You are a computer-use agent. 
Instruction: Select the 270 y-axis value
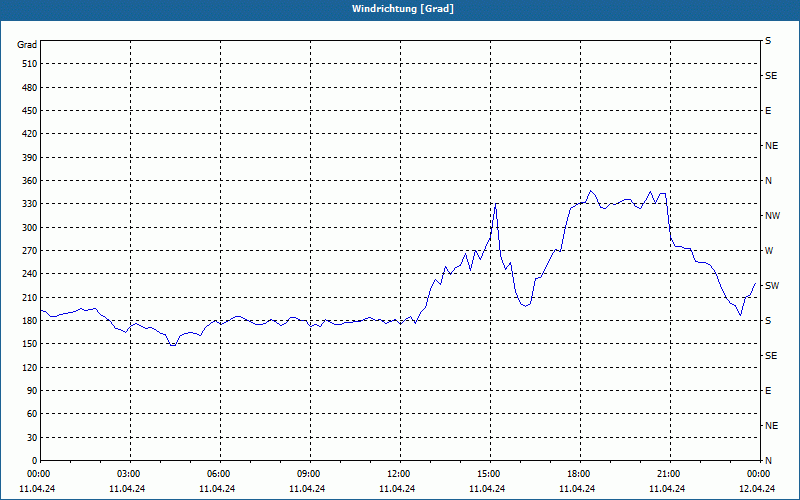[x=30, y=251]
